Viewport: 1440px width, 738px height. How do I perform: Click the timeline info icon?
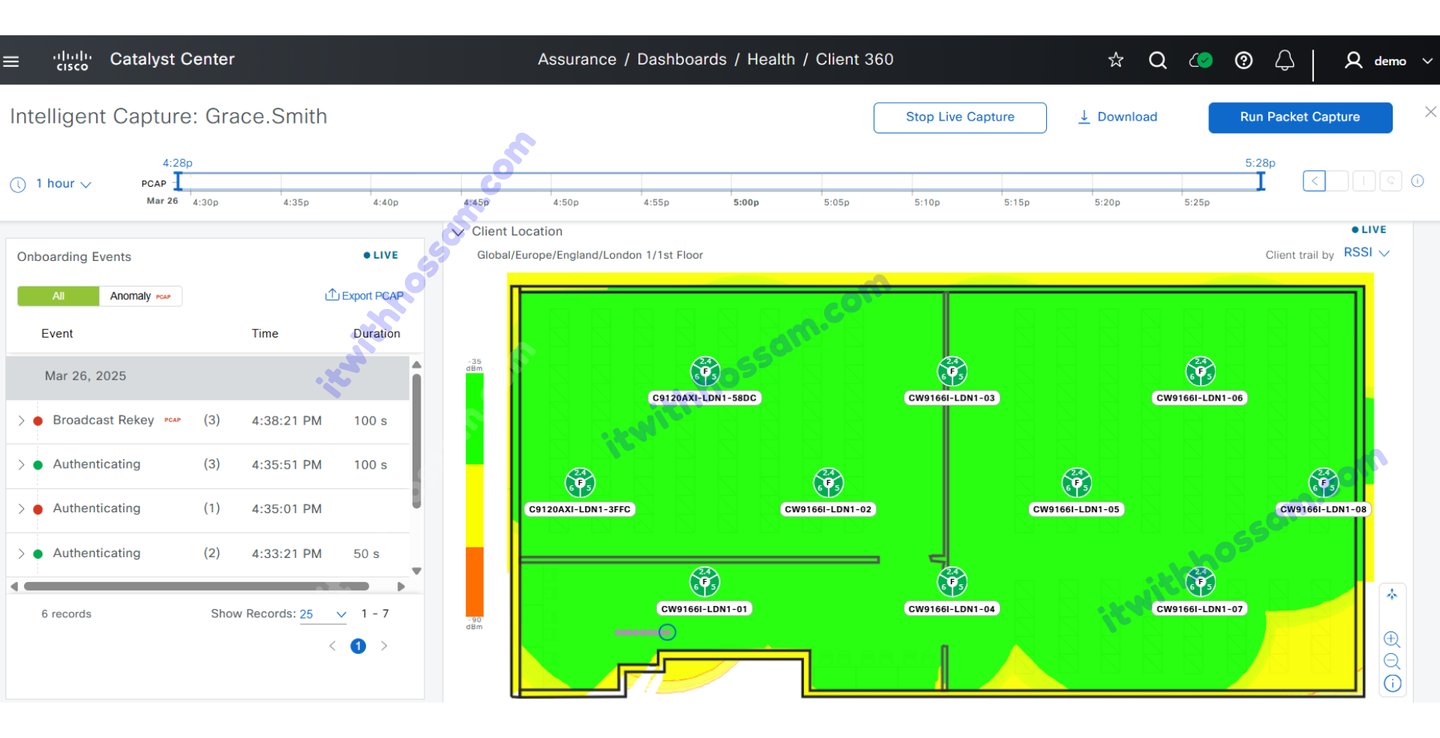pyautogui.click(x=1417, y=181)
